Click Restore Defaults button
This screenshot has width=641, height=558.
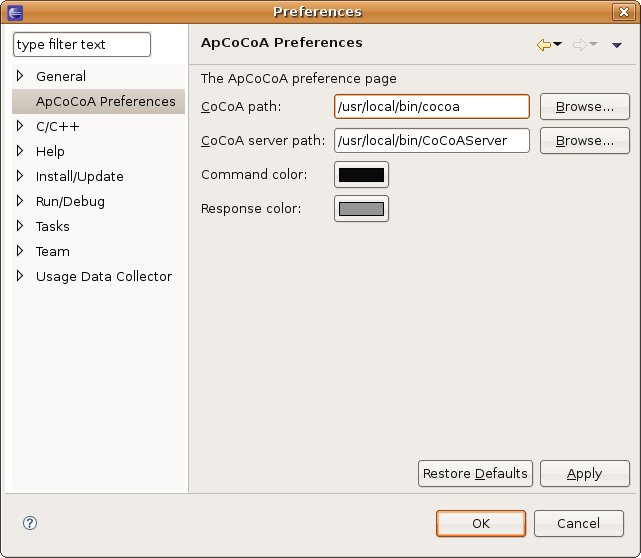(475, 473)
